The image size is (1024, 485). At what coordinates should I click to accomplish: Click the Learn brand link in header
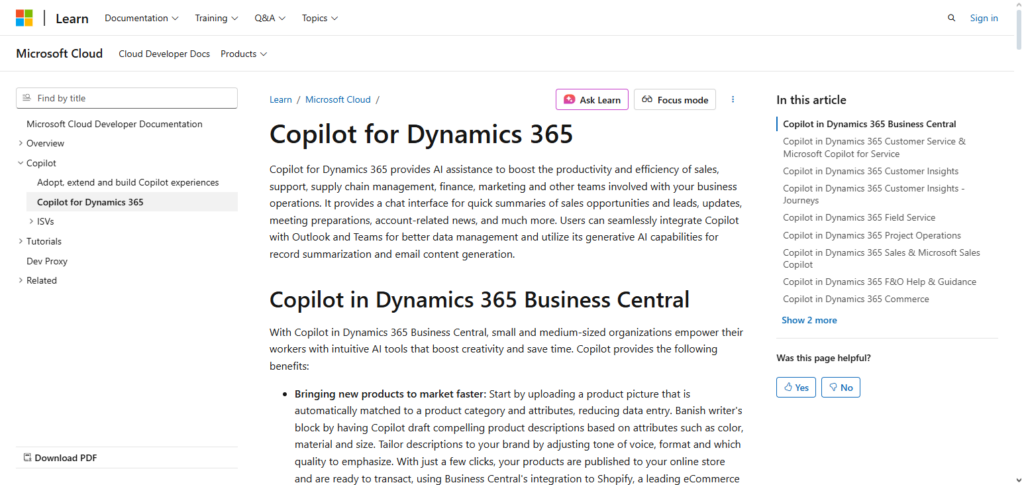[72, 18]
